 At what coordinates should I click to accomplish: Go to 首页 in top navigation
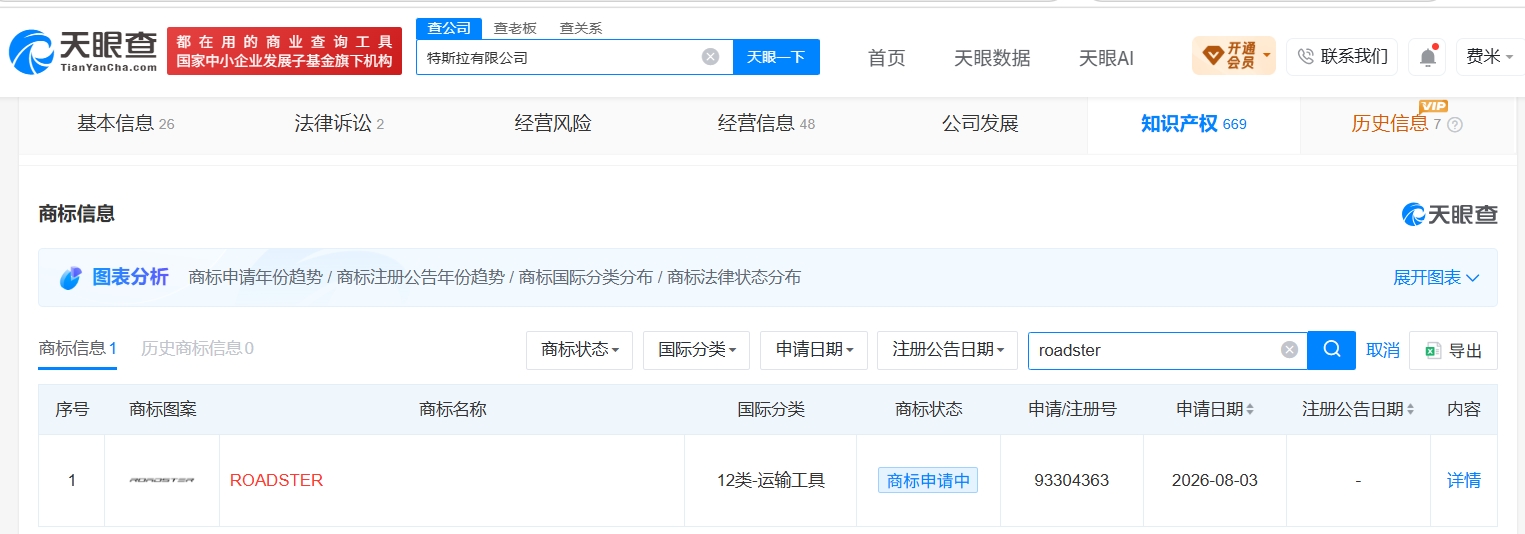(886, 58)
